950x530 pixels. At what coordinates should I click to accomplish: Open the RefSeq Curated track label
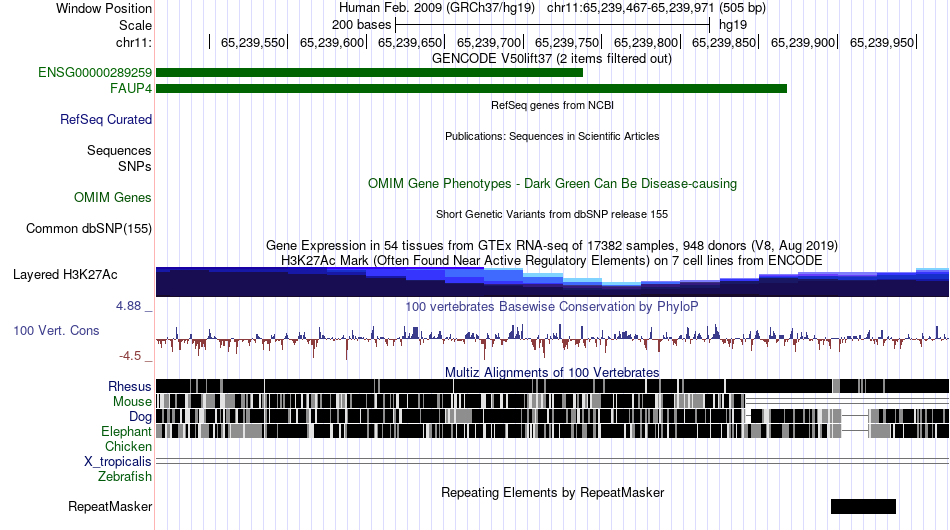tap(106, 119)
